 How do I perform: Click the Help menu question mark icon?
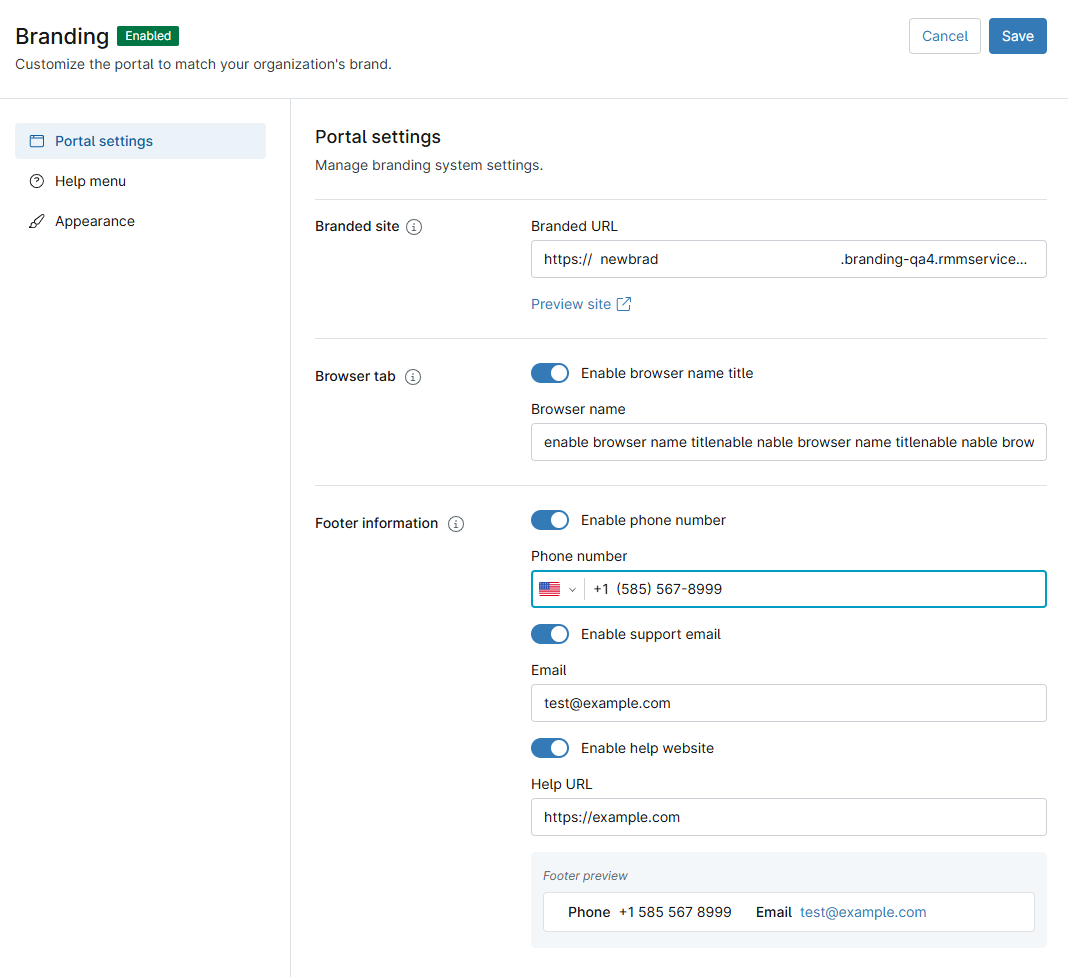(x=37, y=181)
